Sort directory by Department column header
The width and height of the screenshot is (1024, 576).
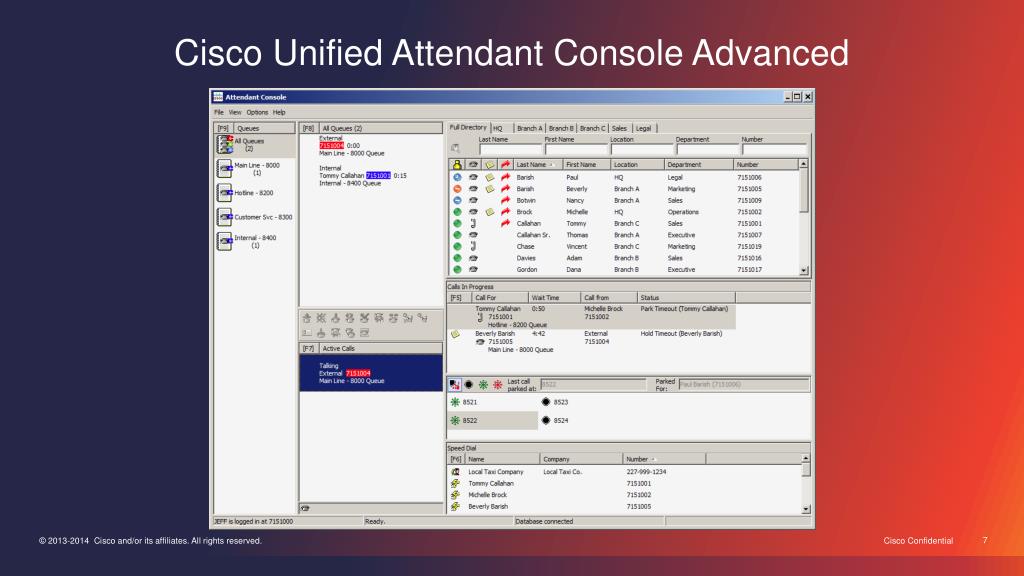(699, 165)
